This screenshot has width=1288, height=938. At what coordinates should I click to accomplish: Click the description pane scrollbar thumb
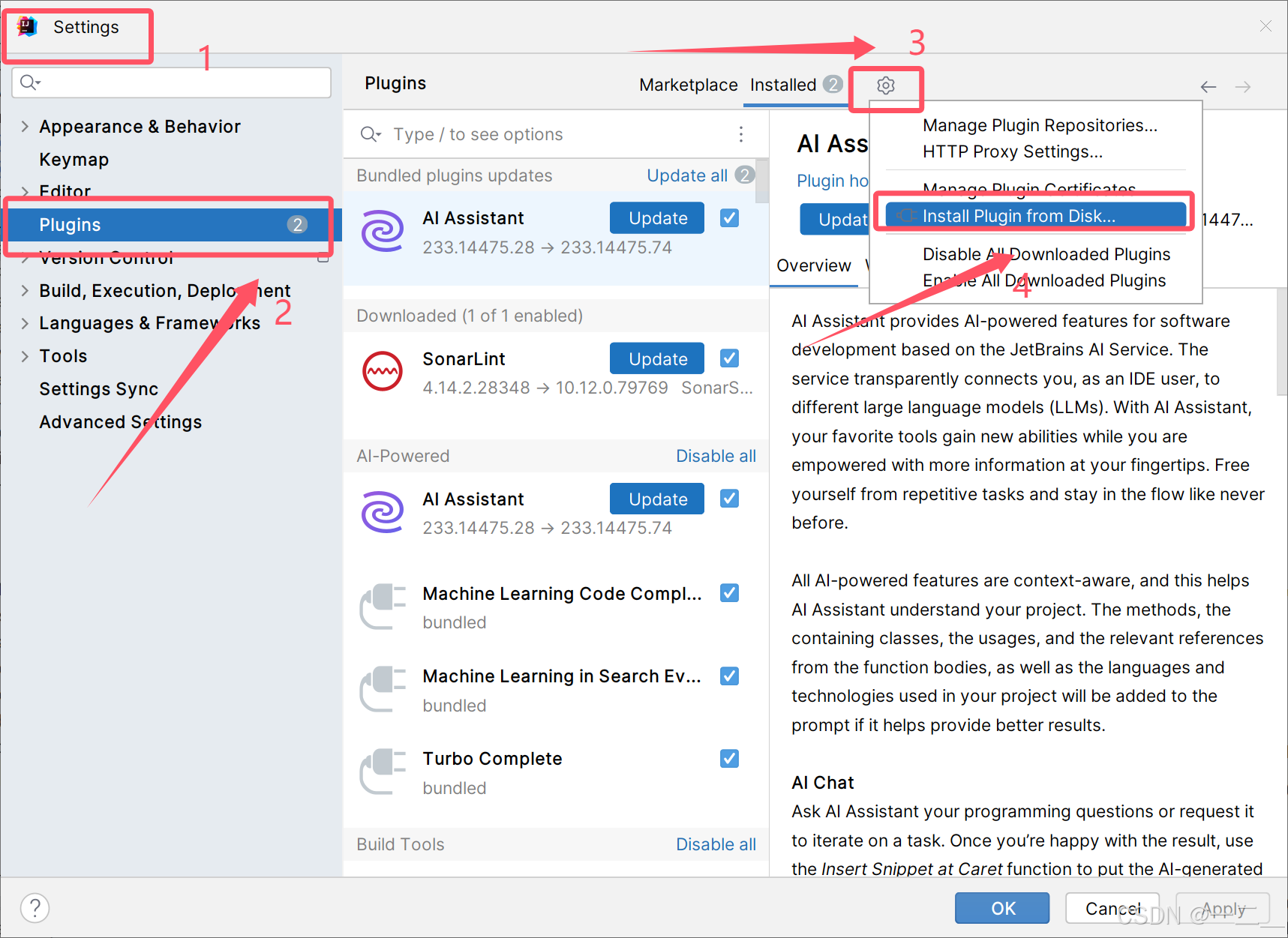(1281, 342)
